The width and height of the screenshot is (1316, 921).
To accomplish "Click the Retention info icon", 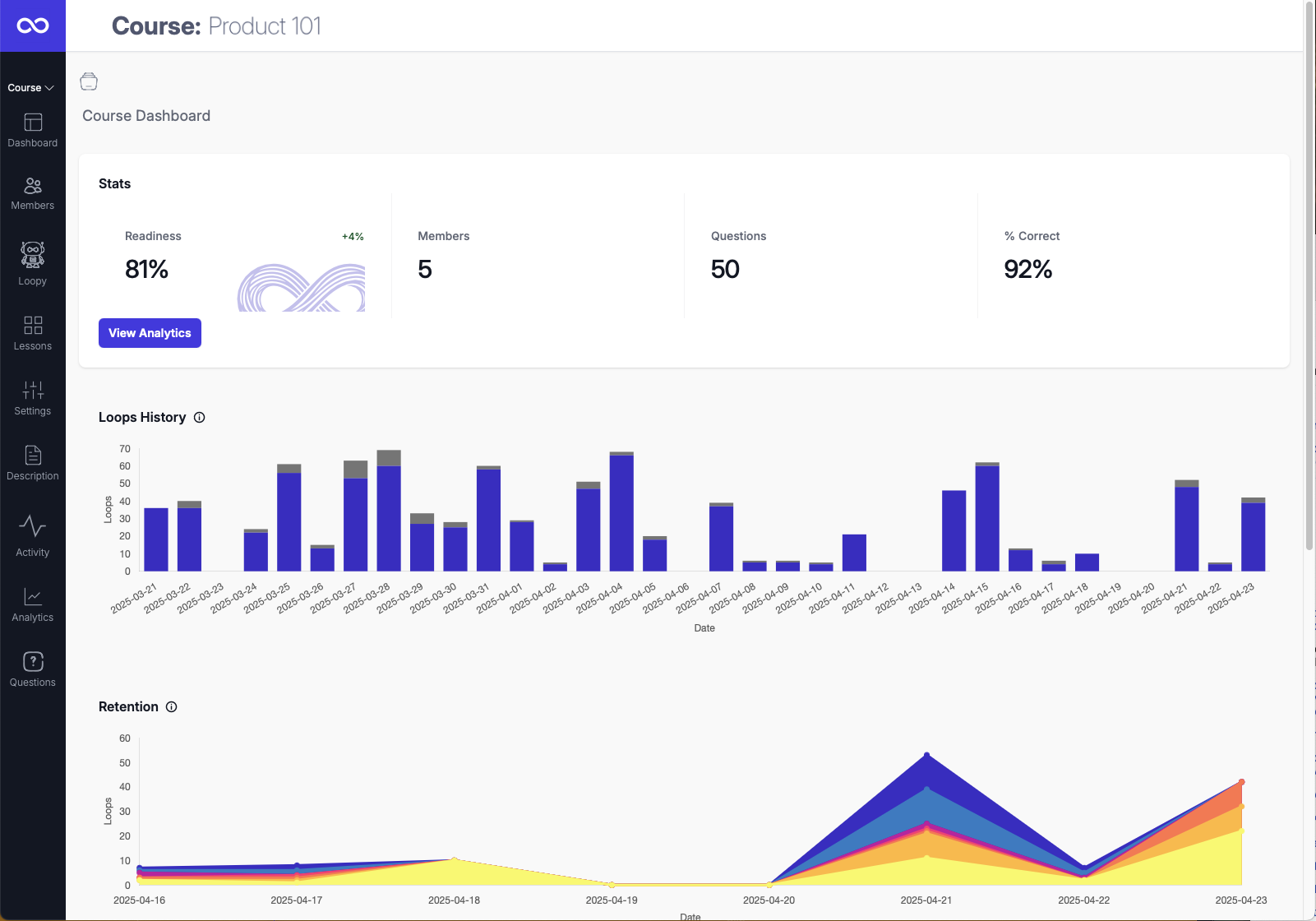I will (x=171, y=706).
